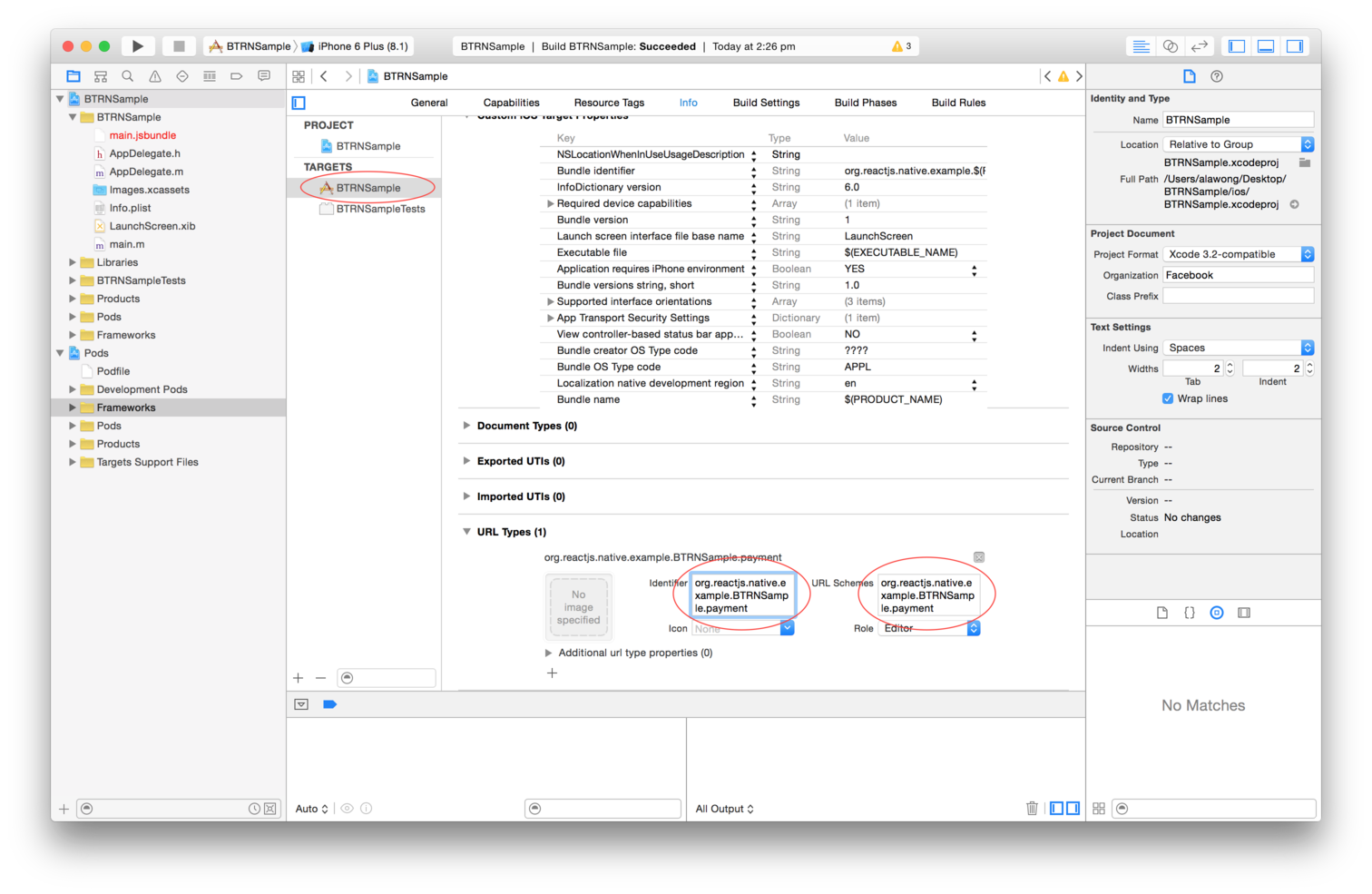Remove the URL type with x button
The image size is (1372, 894).
click(979, 557)
